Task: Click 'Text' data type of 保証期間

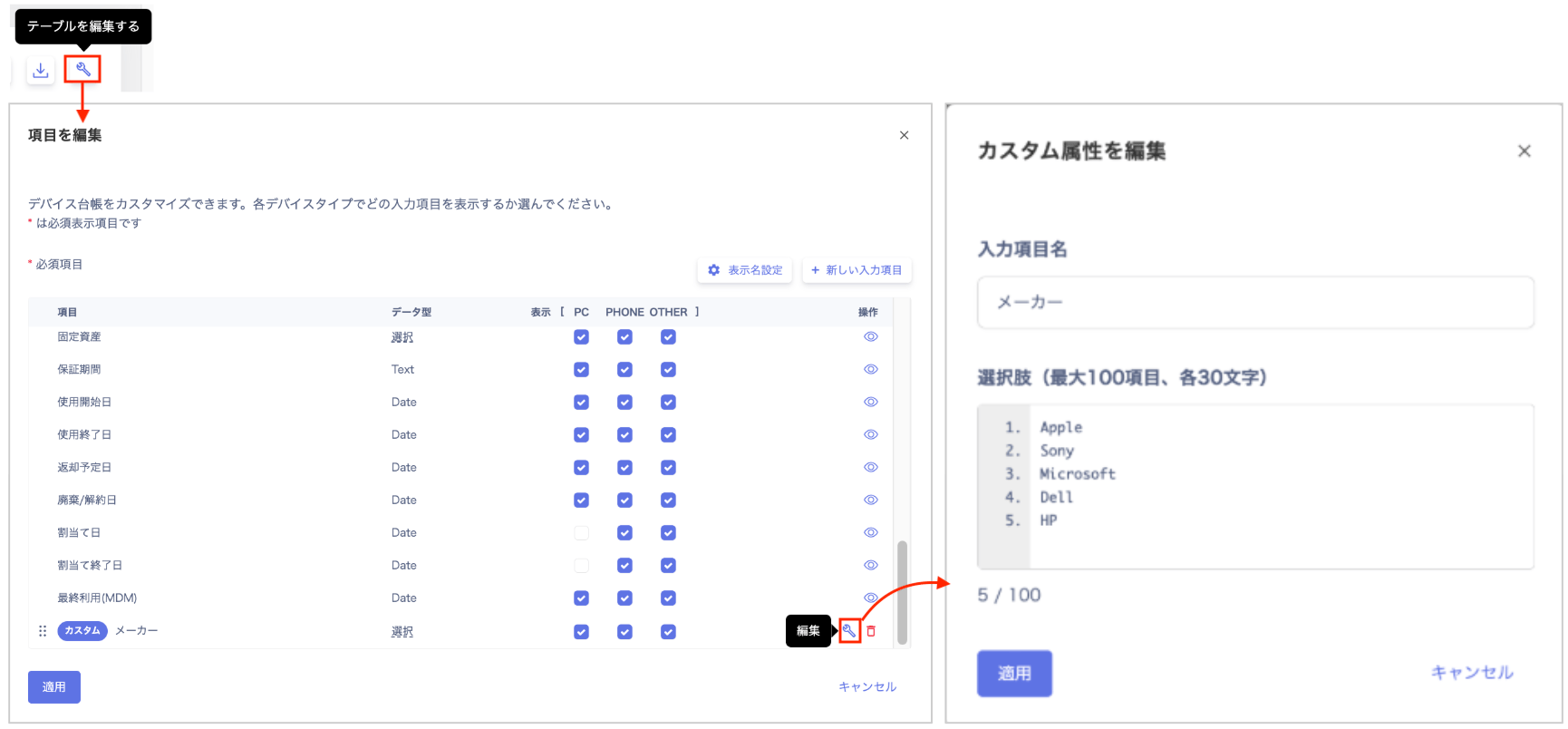Action: pyautogui.click(x=402, y=370)
